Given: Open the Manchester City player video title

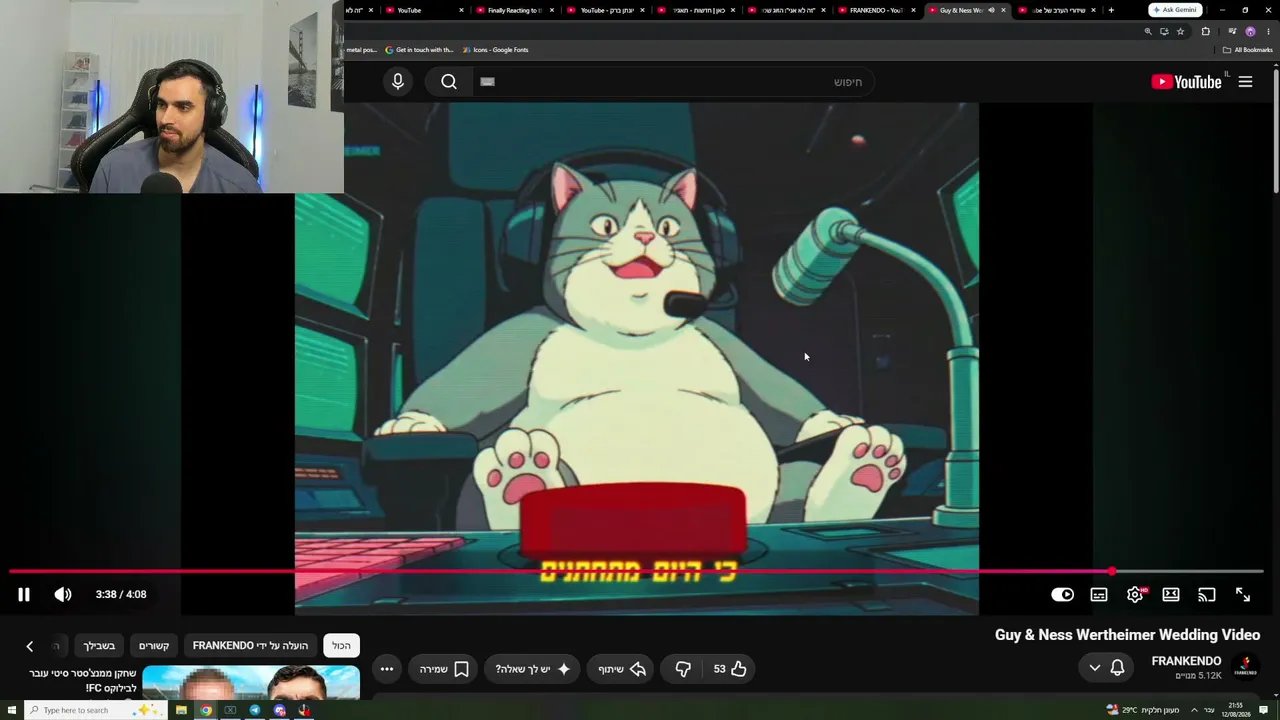Looking at the screenshot, I should pos(83,681).
